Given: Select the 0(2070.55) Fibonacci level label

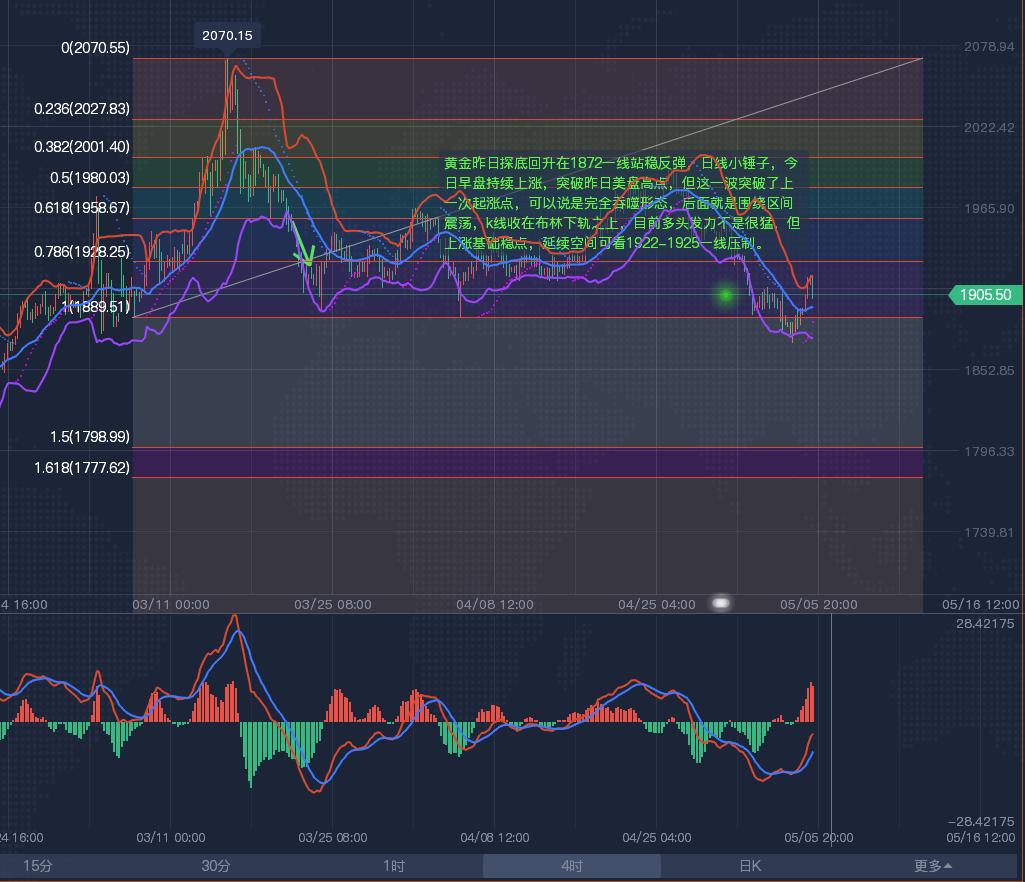Looking at the screenshot, I should (x=95, y=47).
